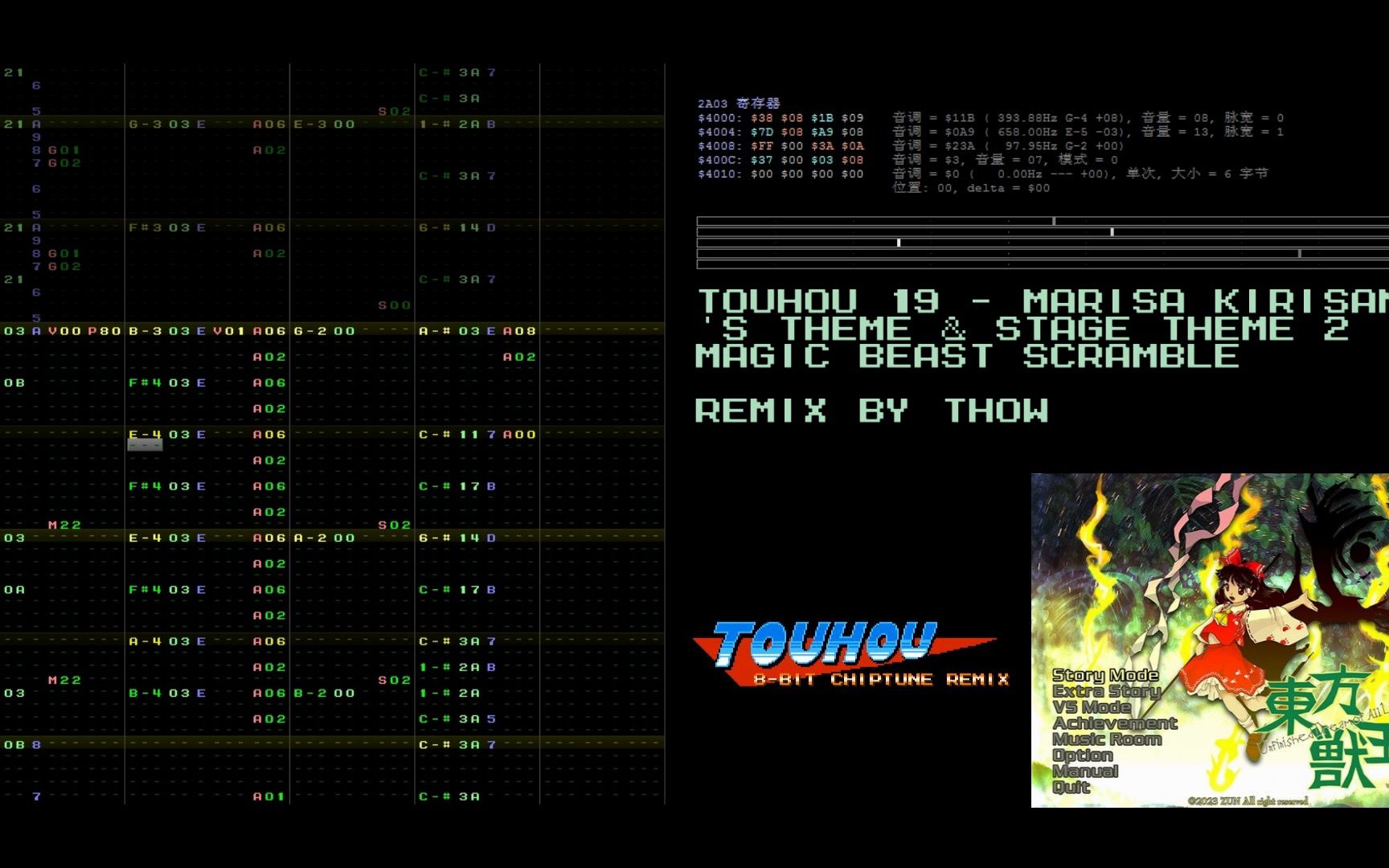Open the Option menu entry
The image size is (1389, 868).
coord(1083,755)
